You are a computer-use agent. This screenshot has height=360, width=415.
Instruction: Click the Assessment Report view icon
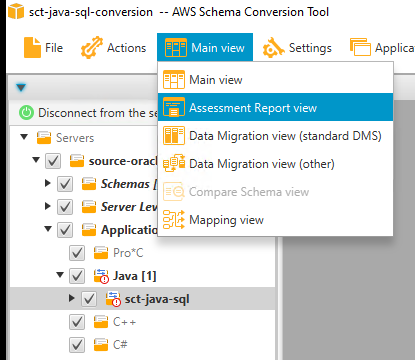click(x=174, y=107)
